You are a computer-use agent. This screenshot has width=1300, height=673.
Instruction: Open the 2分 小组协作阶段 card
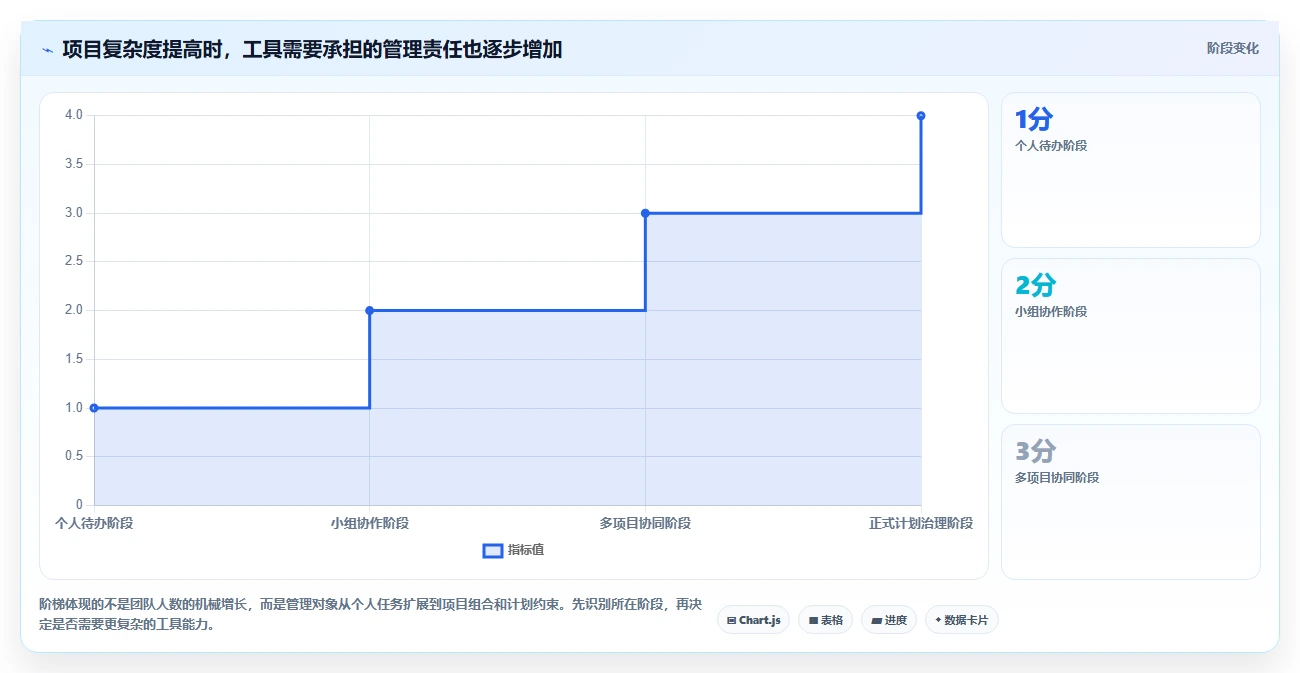[1130, 336]
